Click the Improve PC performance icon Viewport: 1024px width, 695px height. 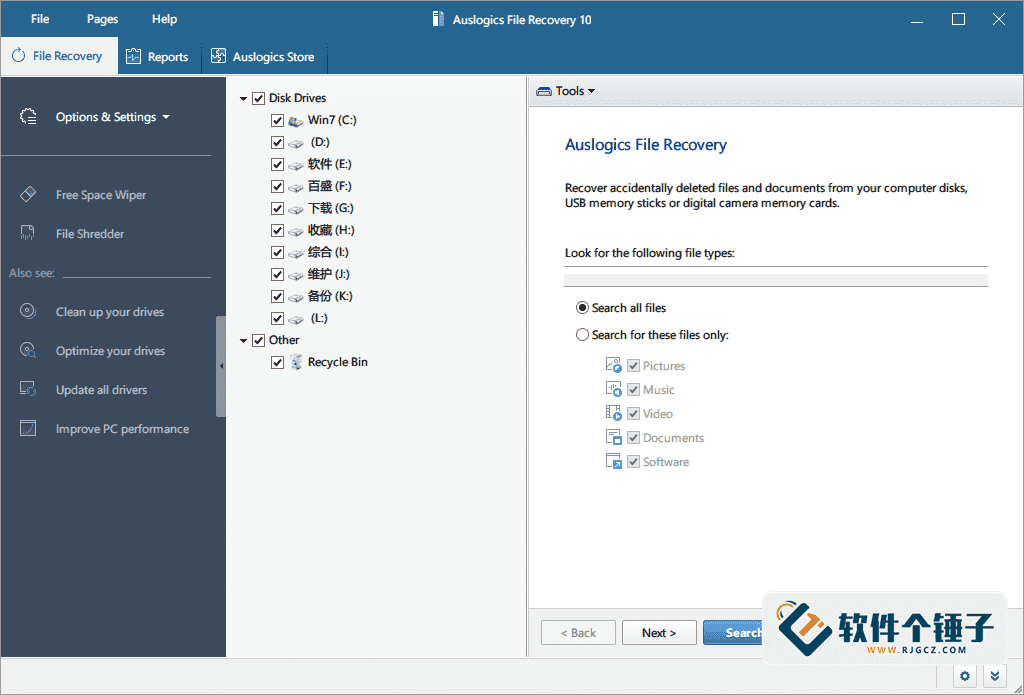point(27,428)
